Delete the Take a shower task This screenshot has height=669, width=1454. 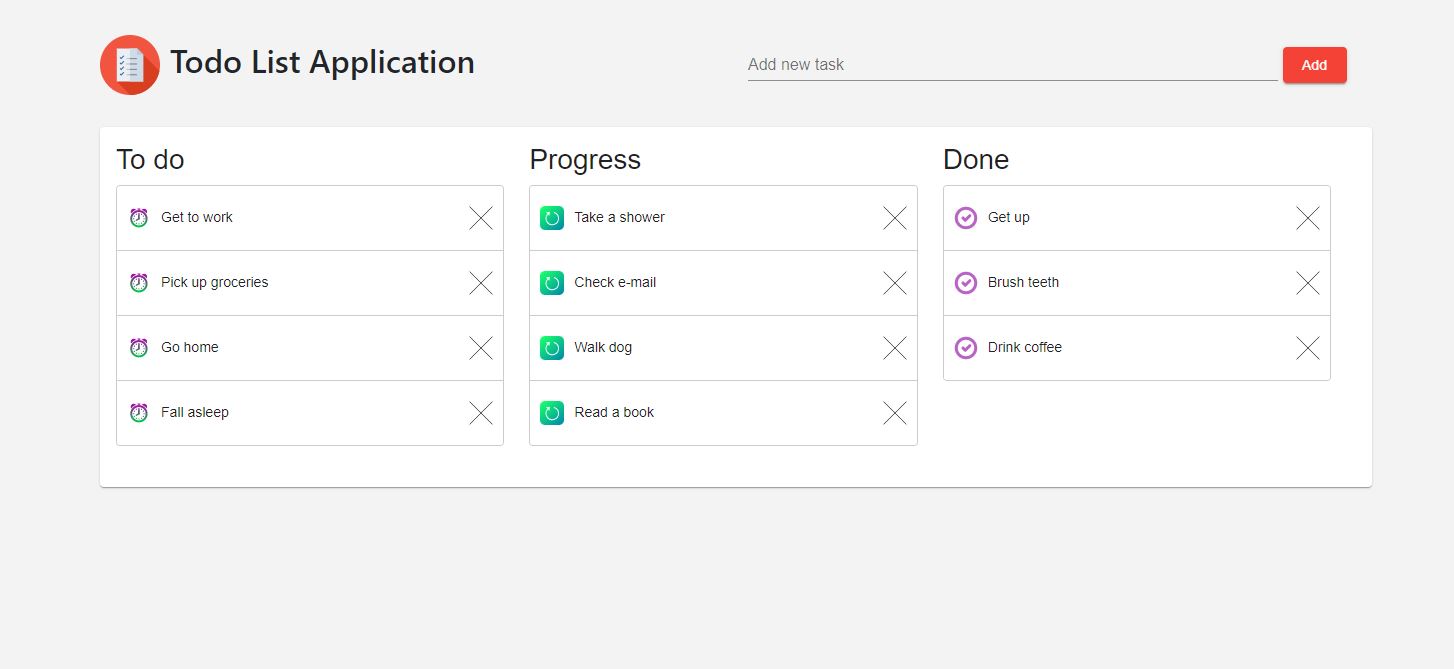(x=895, y=218)
